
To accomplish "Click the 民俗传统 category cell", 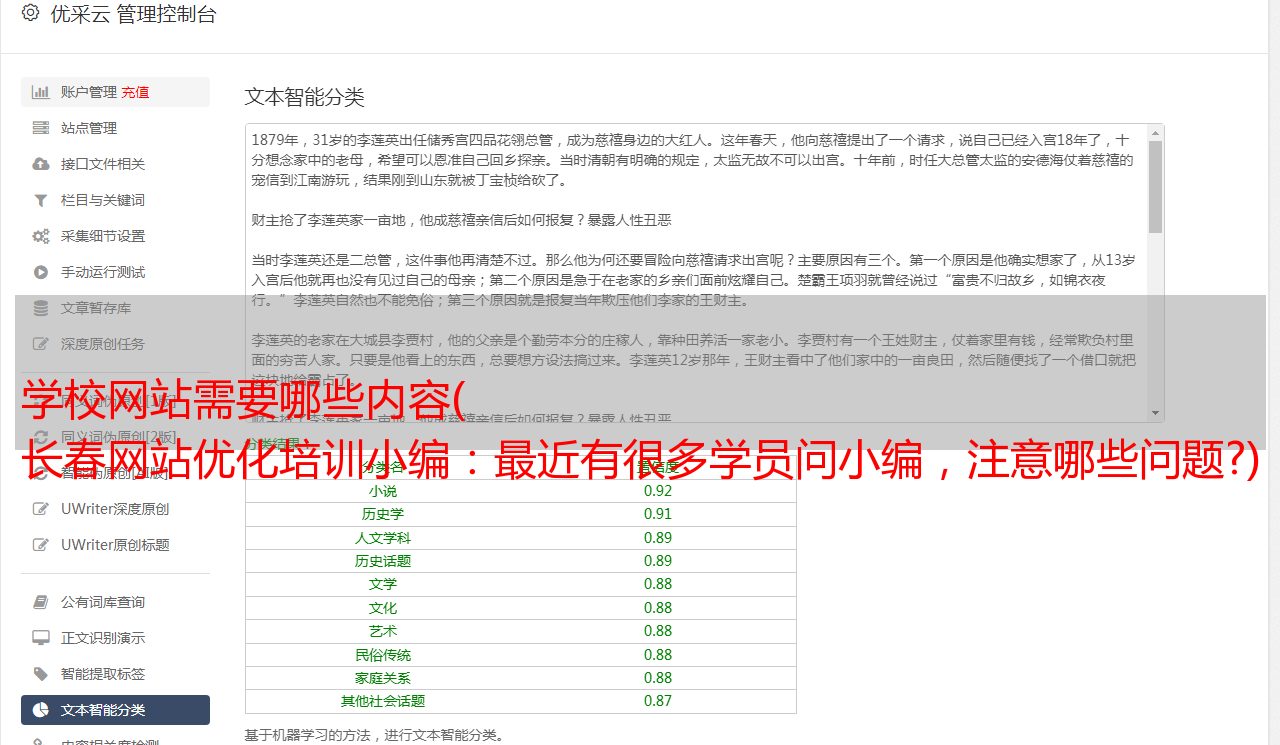I will pos(383,655).
